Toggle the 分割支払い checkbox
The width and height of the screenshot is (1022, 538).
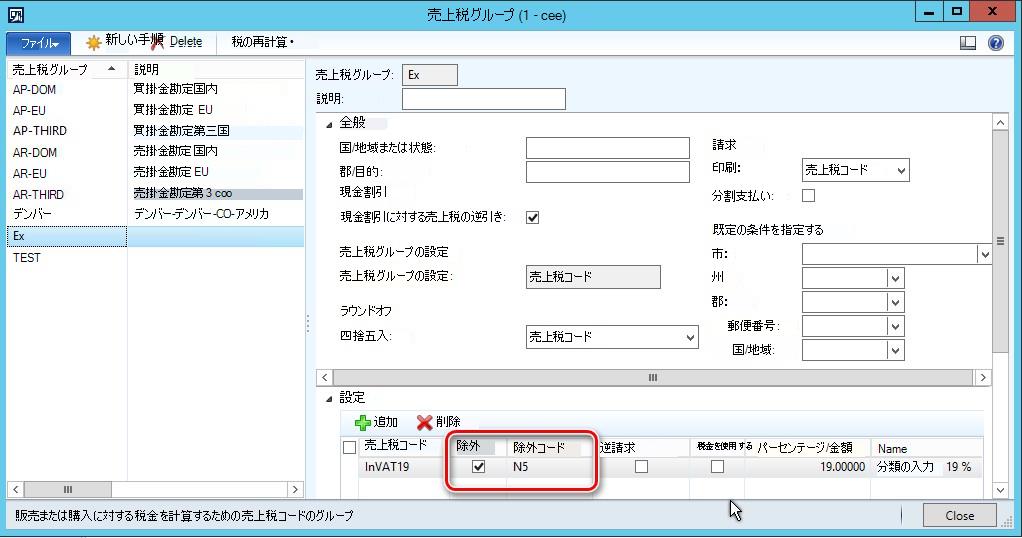coord(808,195)
